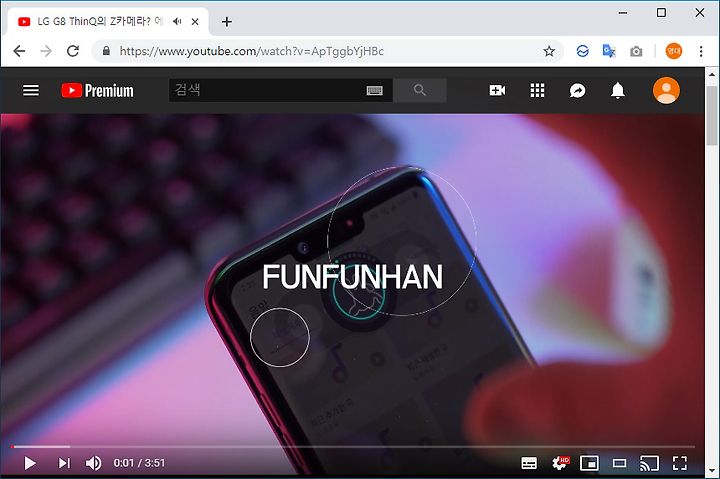Switch to theater mode
720x479 pixels.
coord(619,463)
